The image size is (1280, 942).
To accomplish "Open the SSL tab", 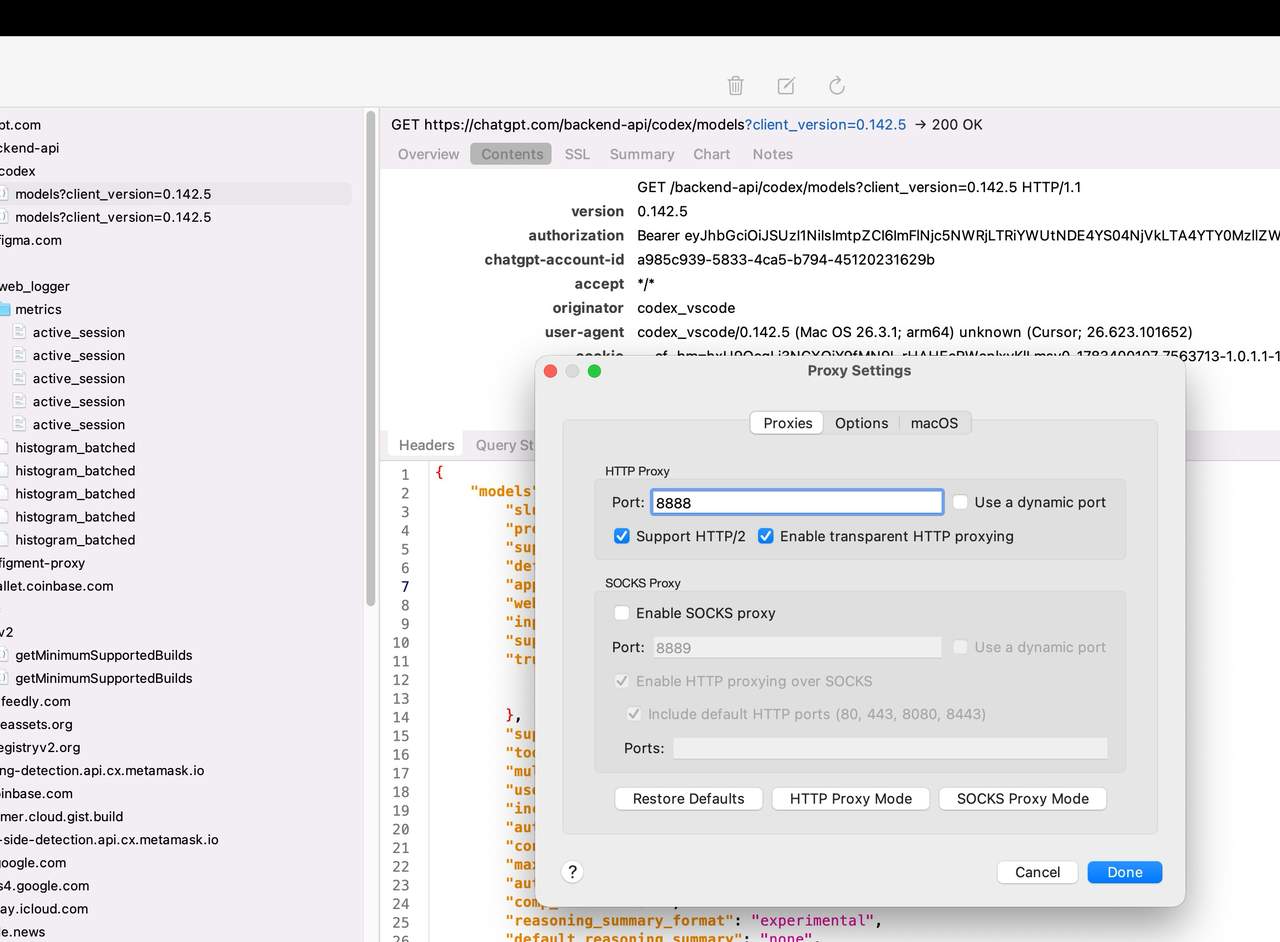I will pyautogui.click(x=577, y=154).
